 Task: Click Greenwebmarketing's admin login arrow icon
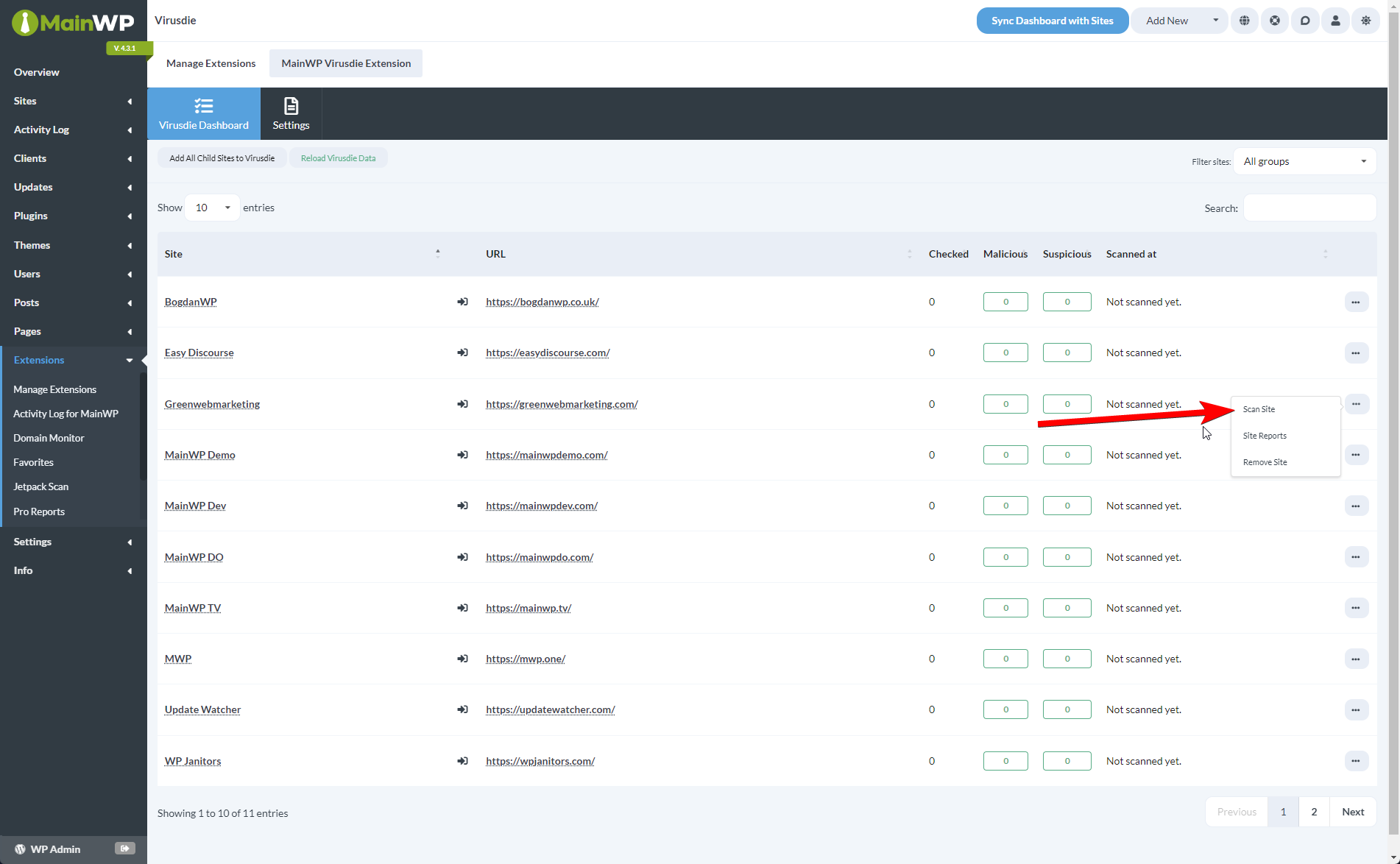[462, 404]
